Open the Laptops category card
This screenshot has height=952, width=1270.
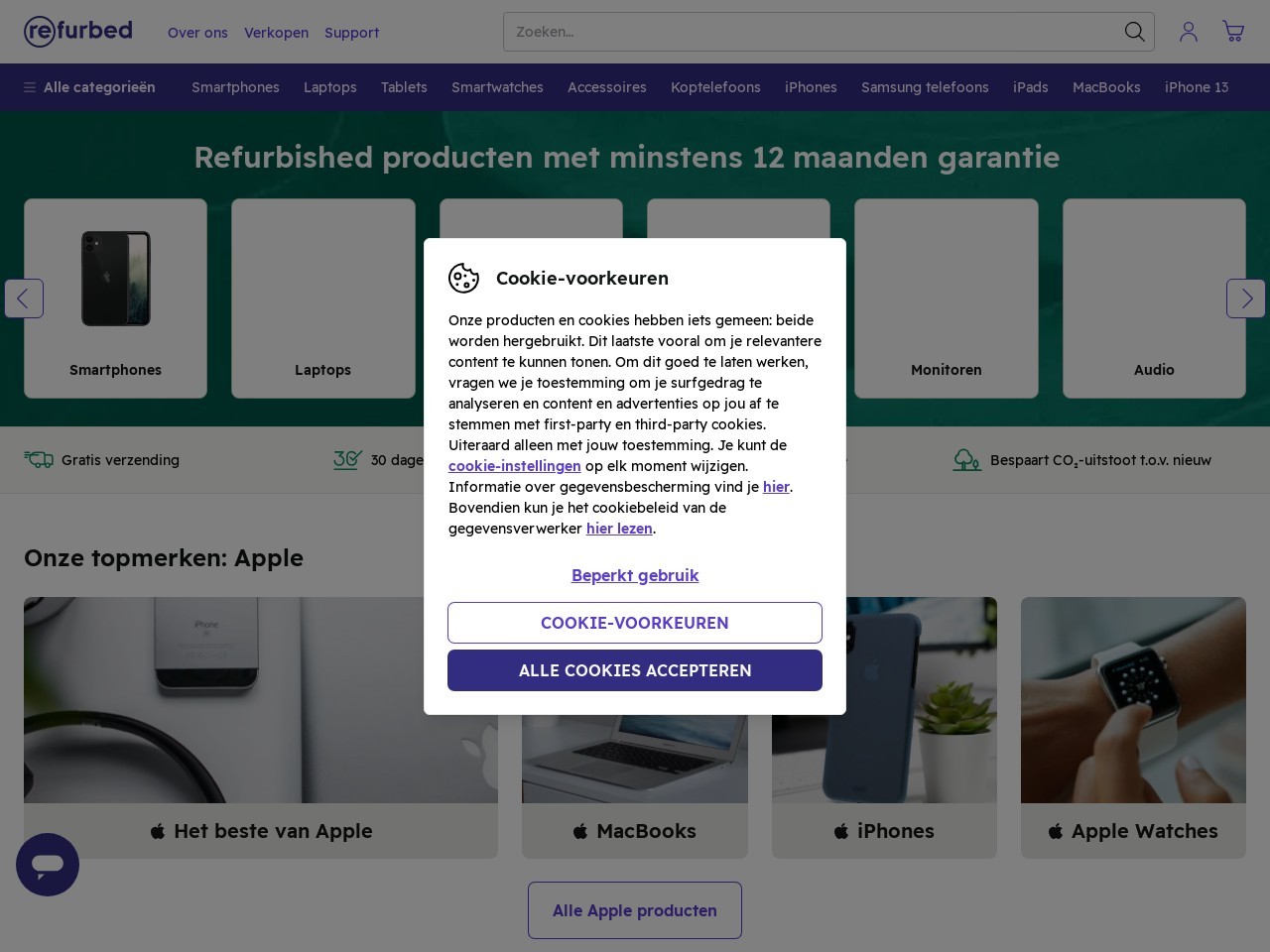point(323,298)
